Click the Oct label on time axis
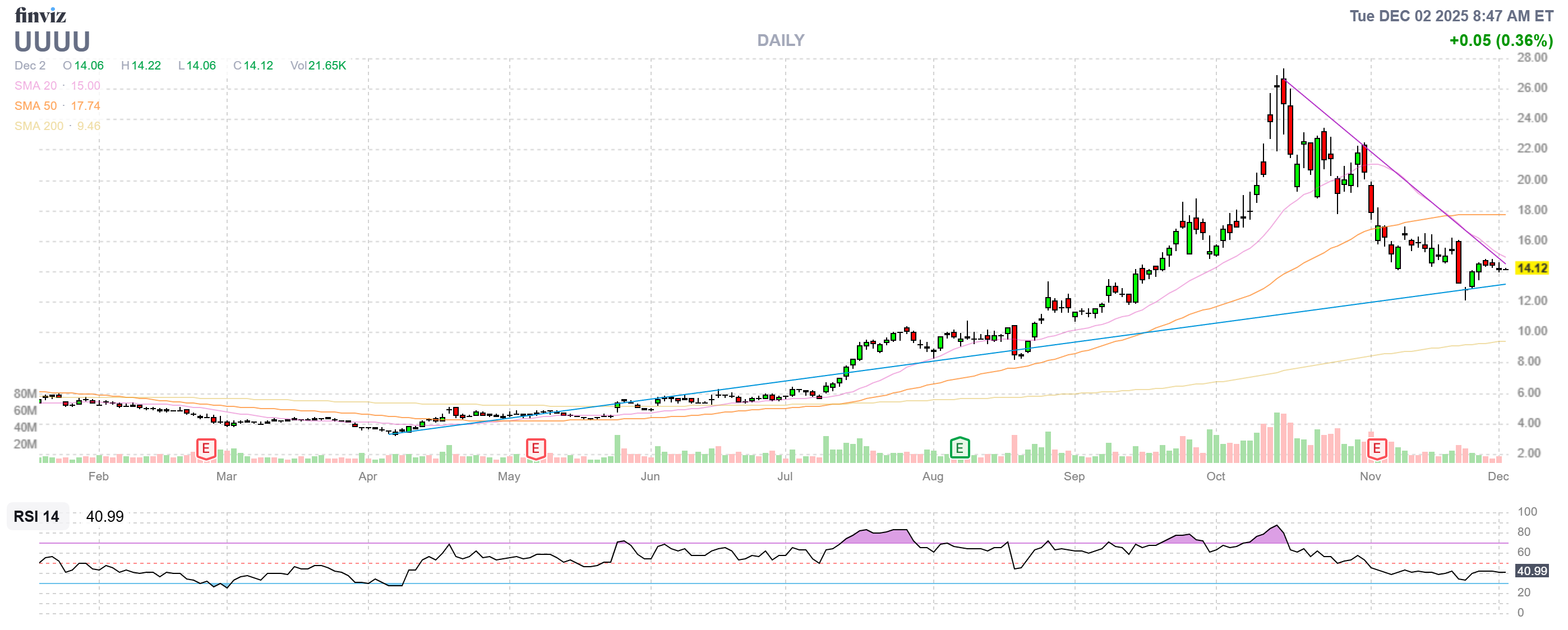 coord(1216,476)
